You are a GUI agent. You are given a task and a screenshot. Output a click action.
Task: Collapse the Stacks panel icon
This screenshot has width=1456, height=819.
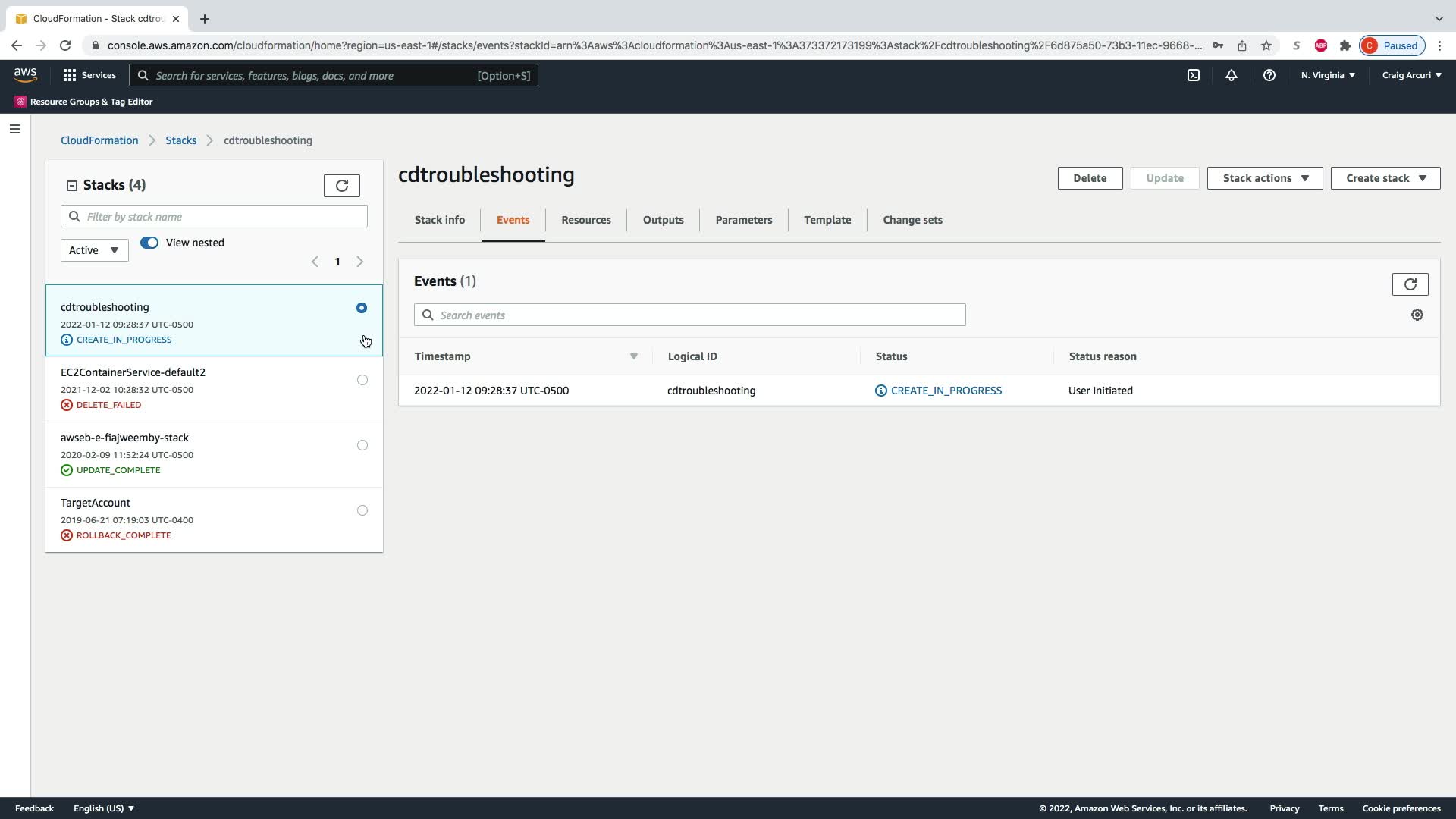tap(72, 186)
